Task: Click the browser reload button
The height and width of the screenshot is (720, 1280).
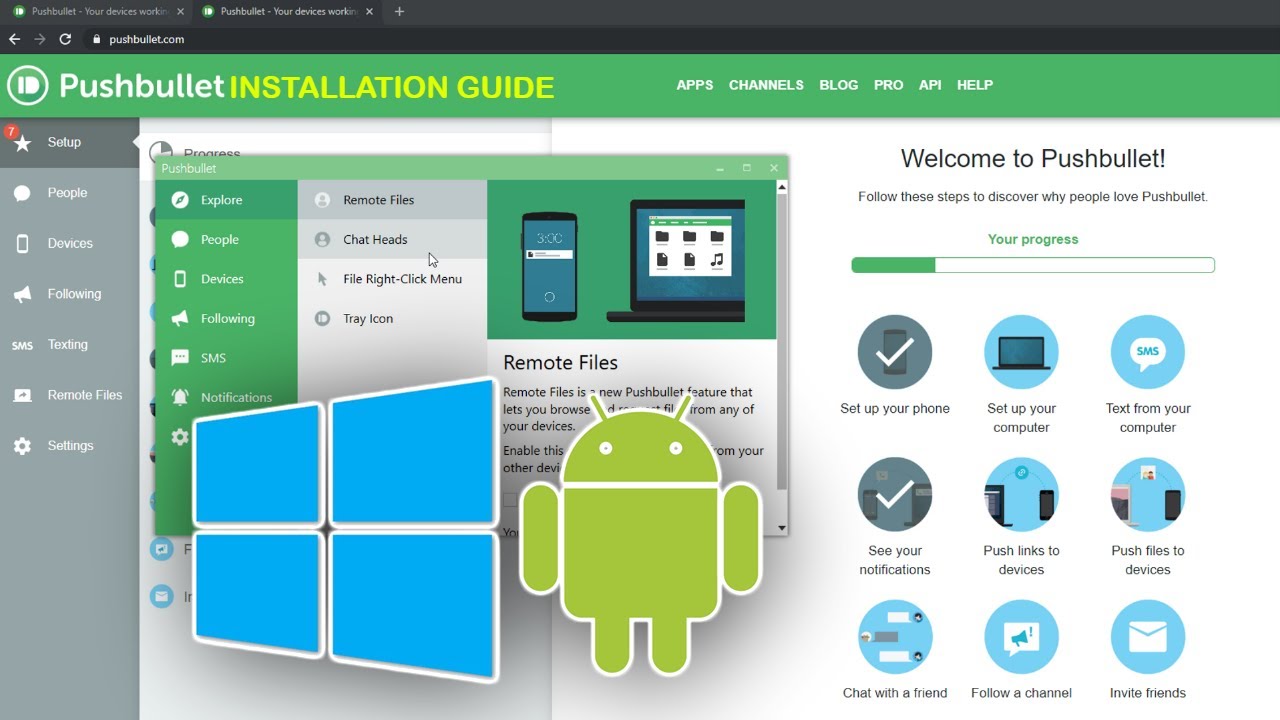Action: pos(65,39)
